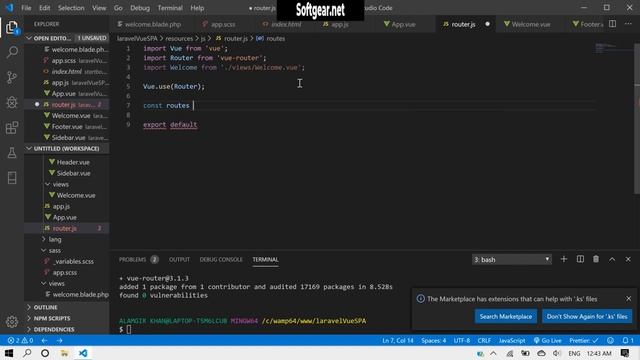This screenshot has height=360, width=640.
Task: Open the File menu
Action: click(26, 8)
